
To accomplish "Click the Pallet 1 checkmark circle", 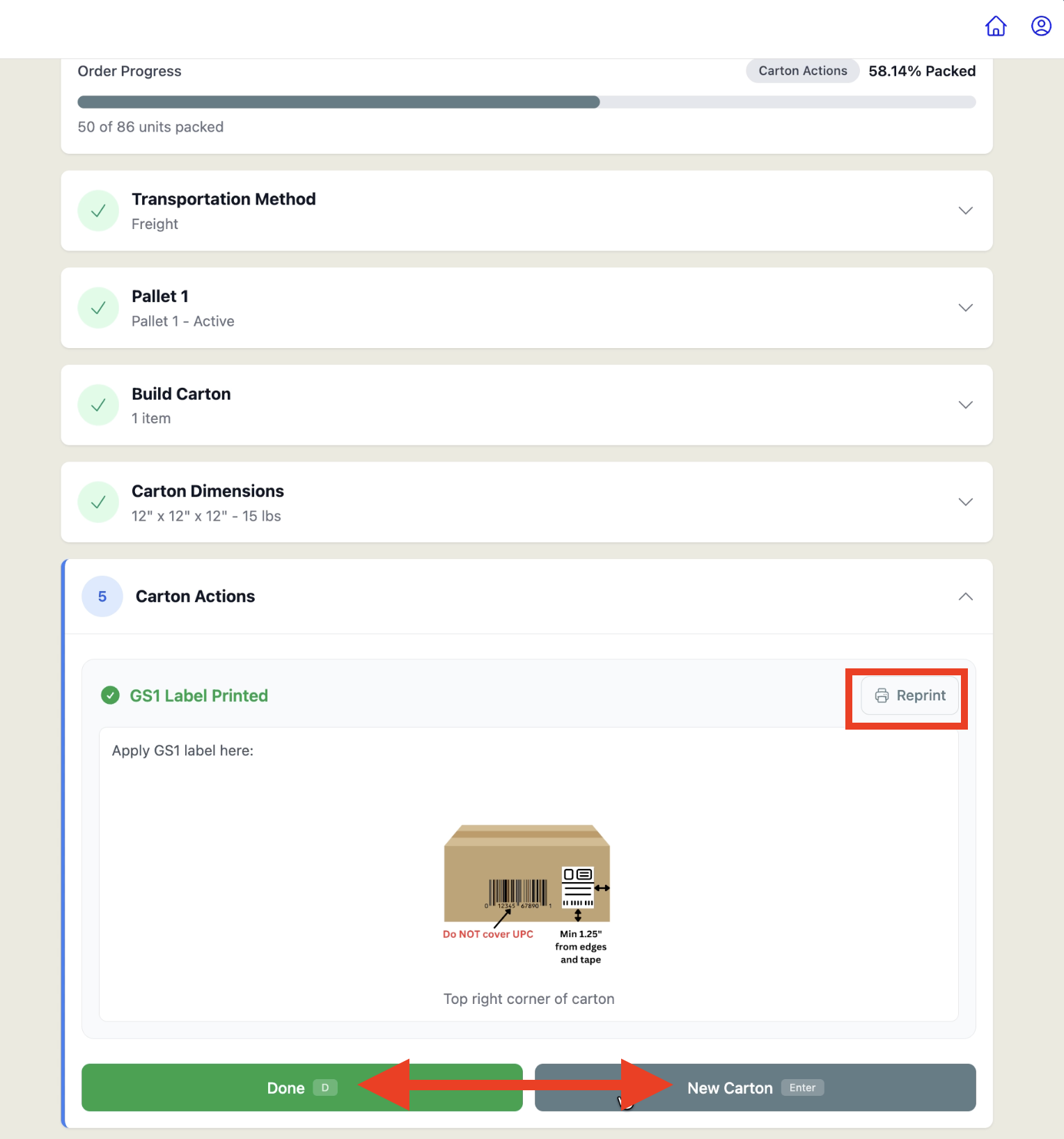I will point(98,308).
